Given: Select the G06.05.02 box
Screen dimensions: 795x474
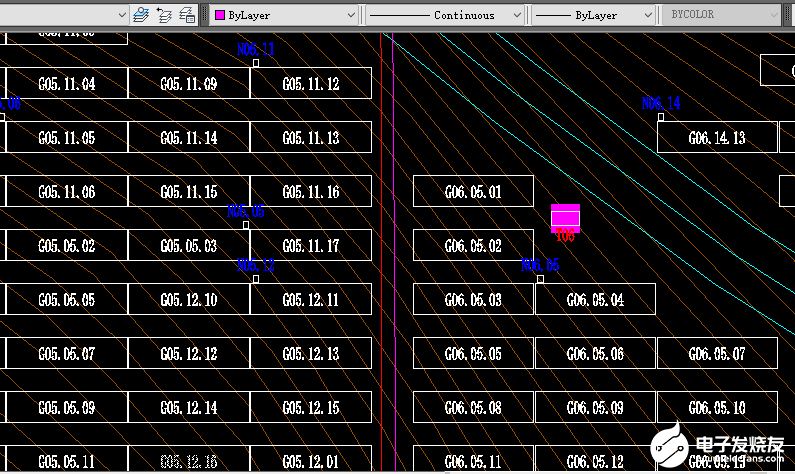Looking at the screenshot, I should [x=473, y=245].
